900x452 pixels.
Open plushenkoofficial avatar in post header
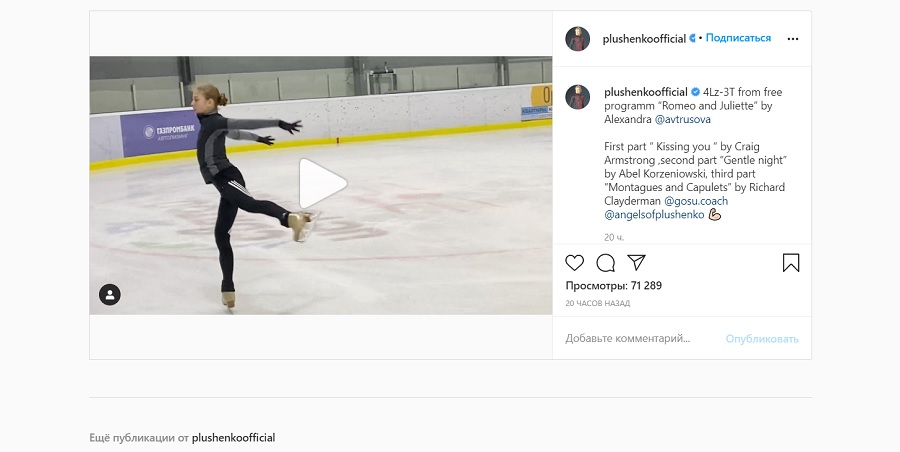point(577,39)
